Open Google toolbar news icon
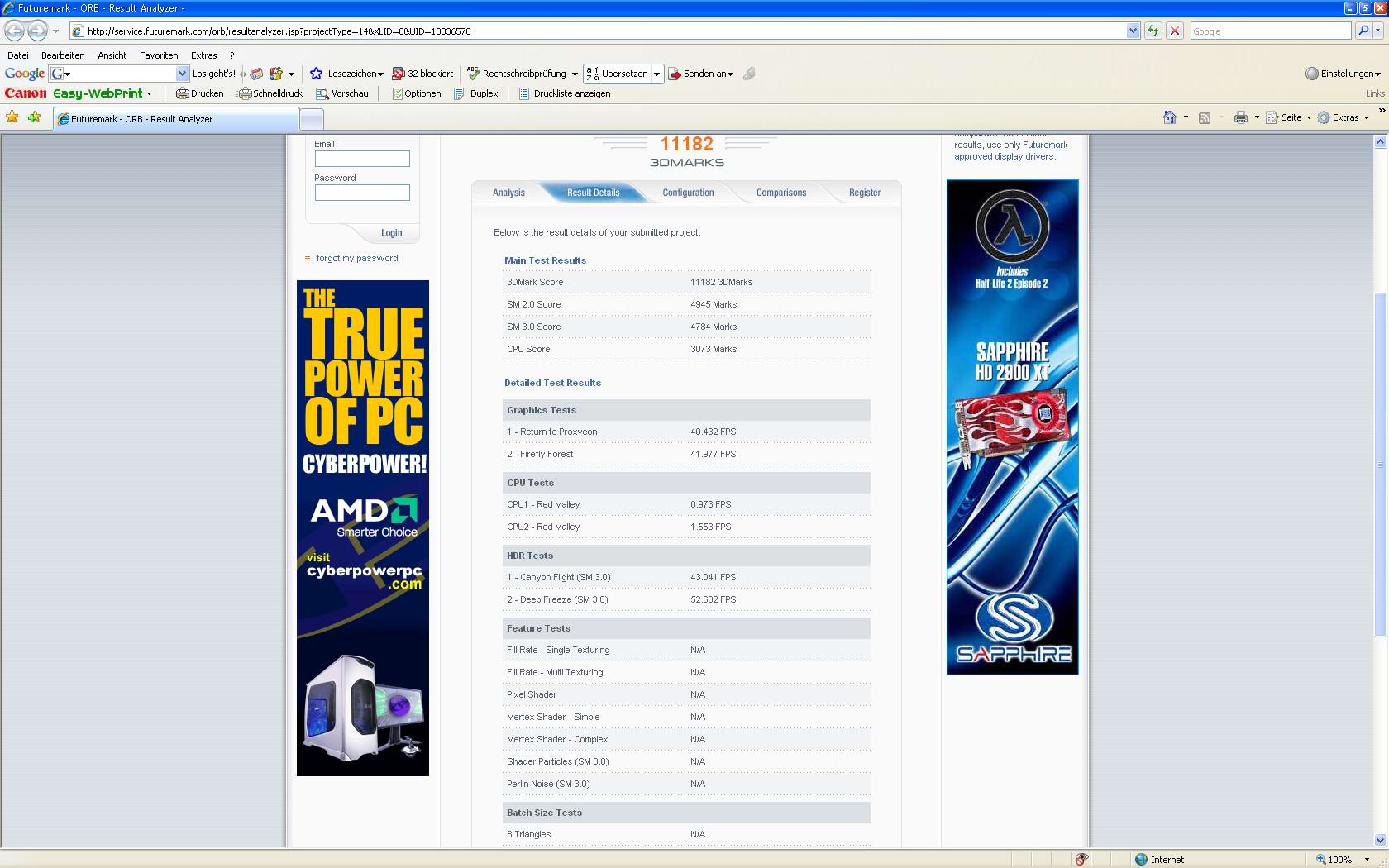1389x868 pixels. point(256,74)
